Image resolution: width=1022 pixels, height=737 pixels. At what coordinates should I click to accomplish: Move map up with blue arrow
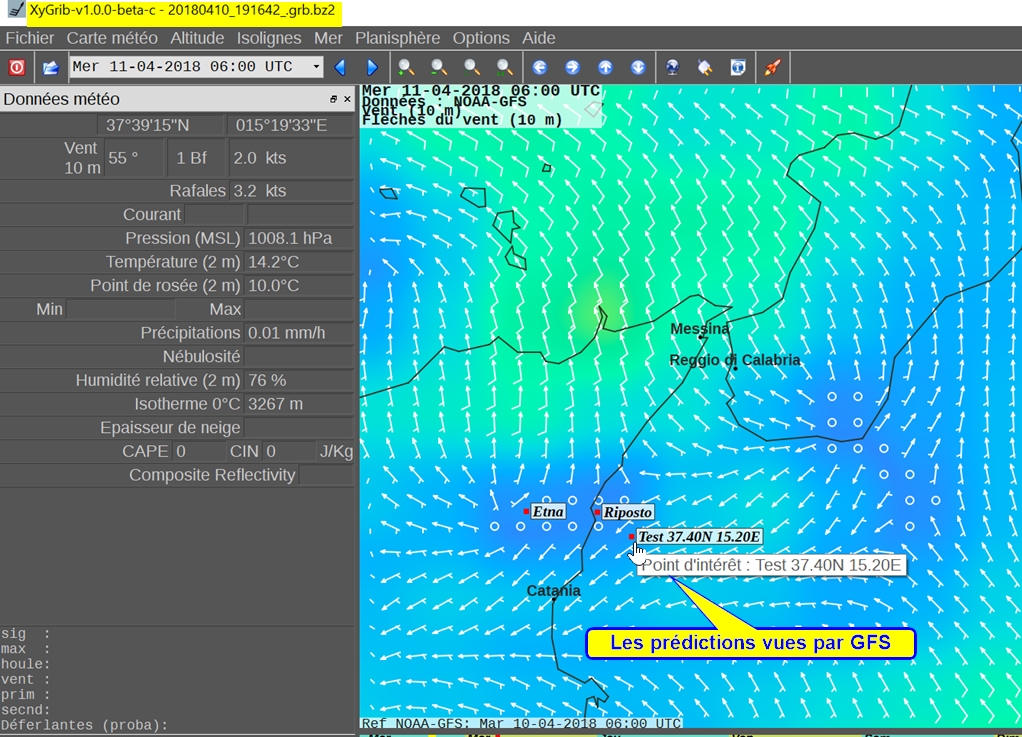606,67
